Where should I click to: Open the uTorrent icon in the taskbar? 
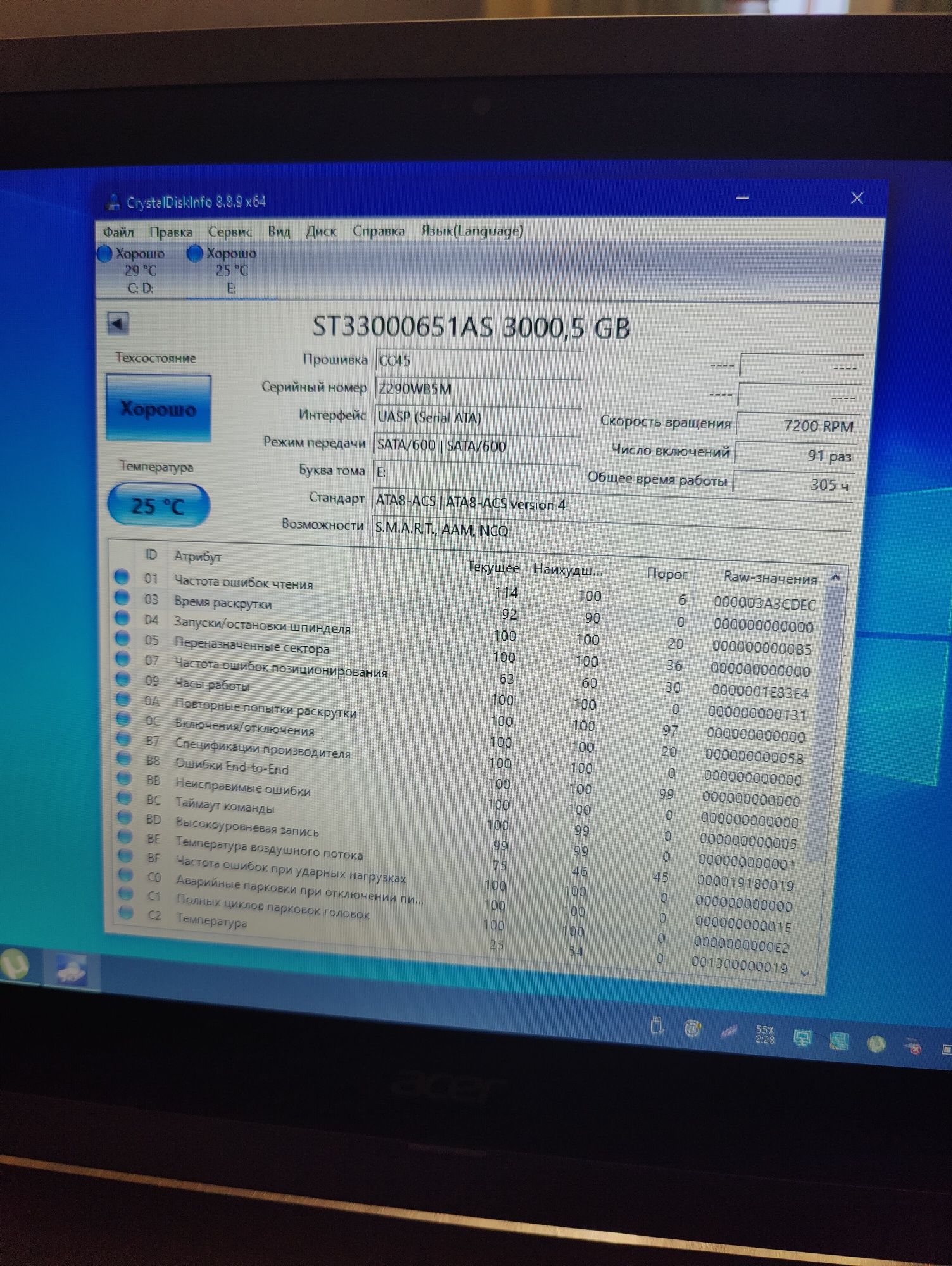pyautogui.click(x=15, y=965)
